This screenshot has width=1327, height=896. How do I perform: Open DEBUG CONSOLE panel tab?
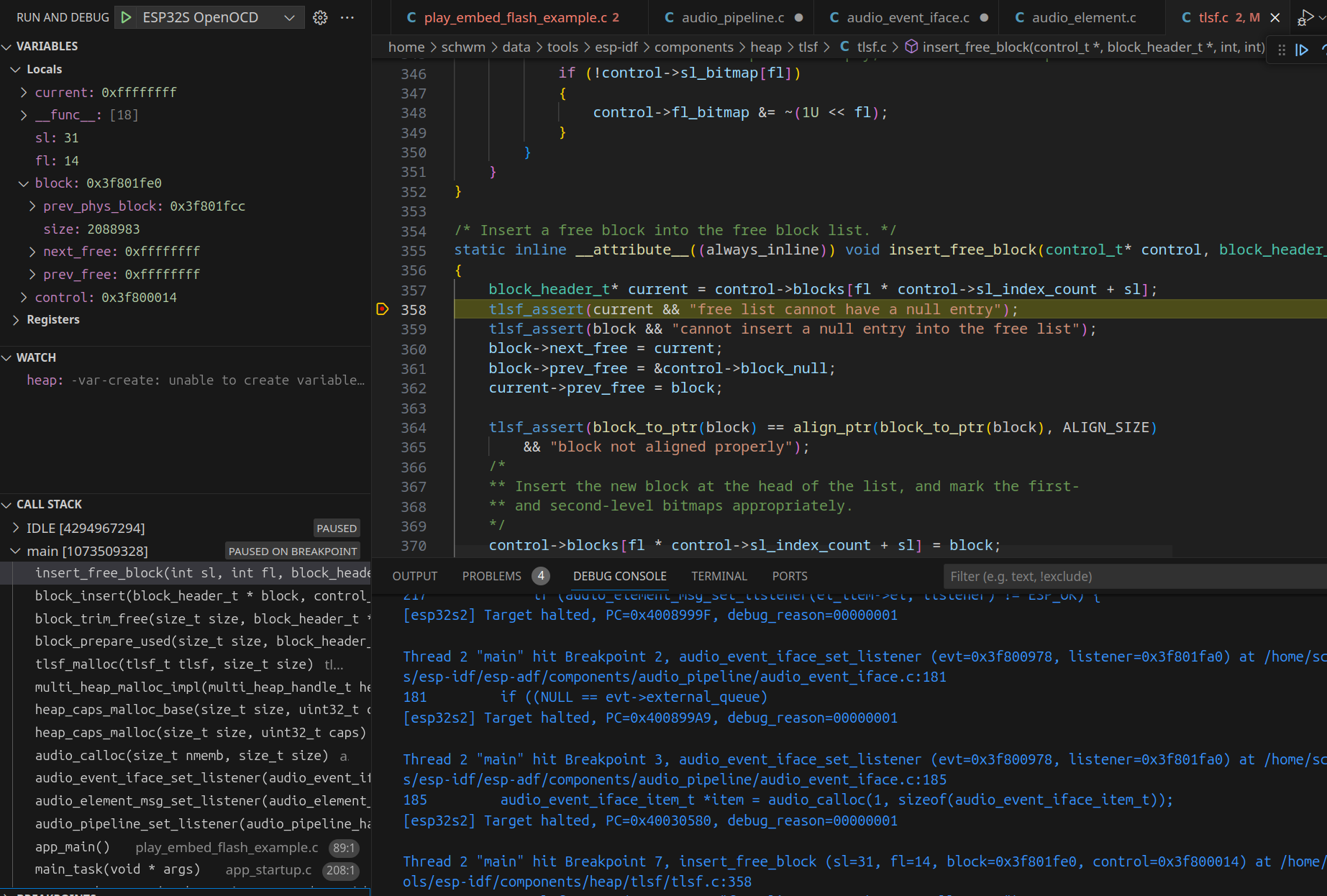pyautogui.click(x=620, y=576)
